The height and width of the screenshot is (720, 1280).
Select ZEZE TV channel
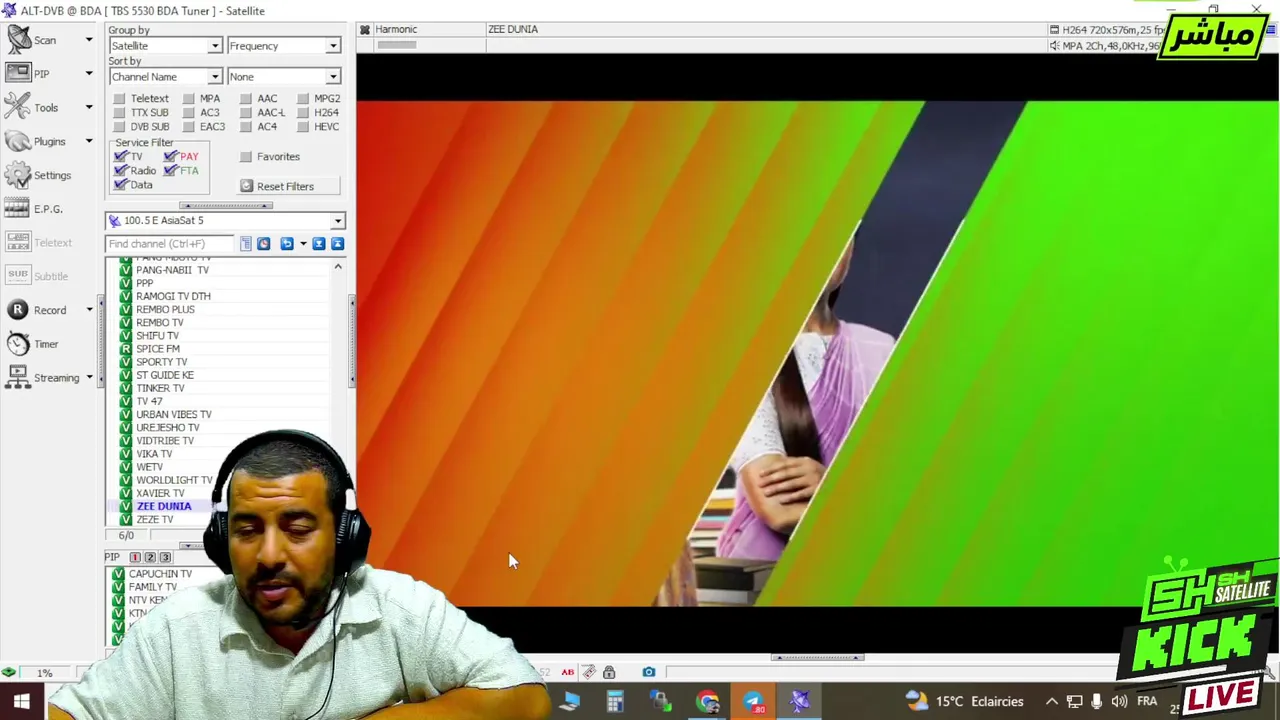pyautogui.click(x=155, y=520)
